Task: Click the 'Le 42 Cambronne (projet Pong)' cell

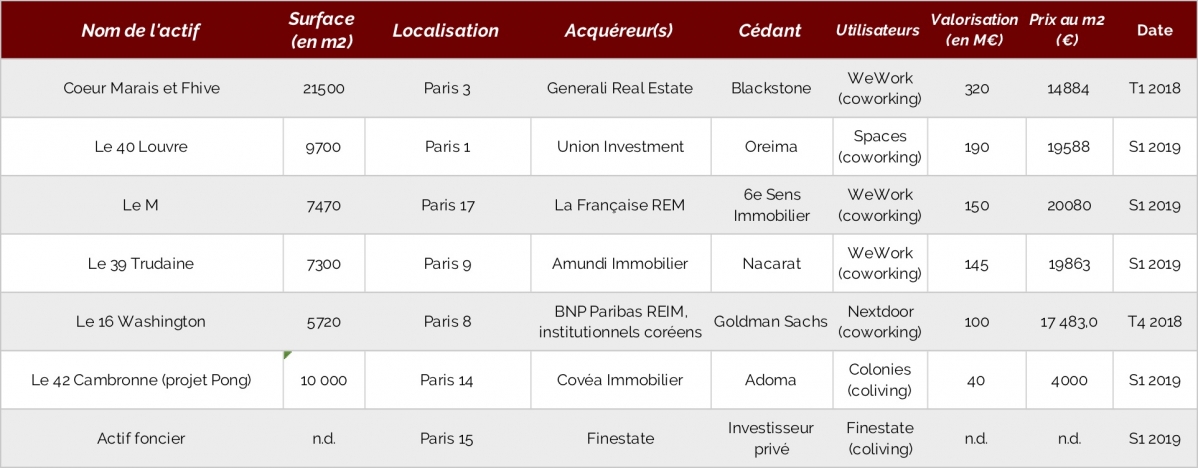Action: pos(141,380)
